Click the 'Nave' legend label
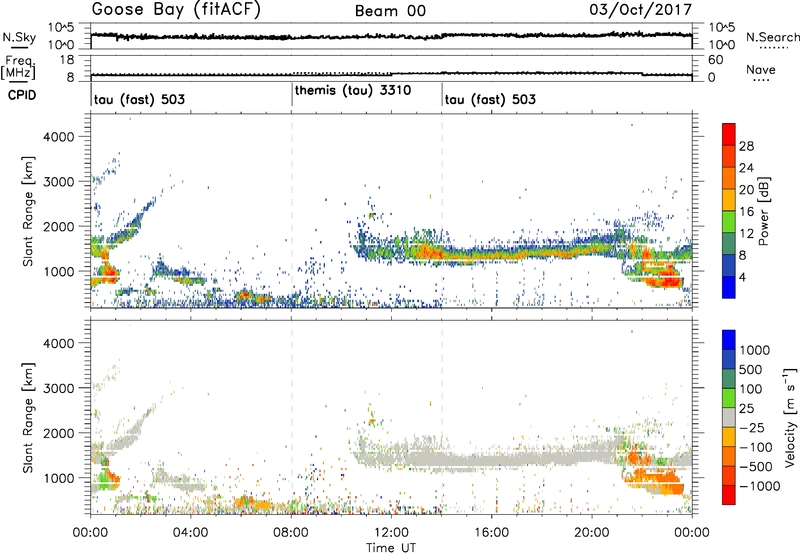The width and height of the screenshot is (800, 554). coord(760,70)
